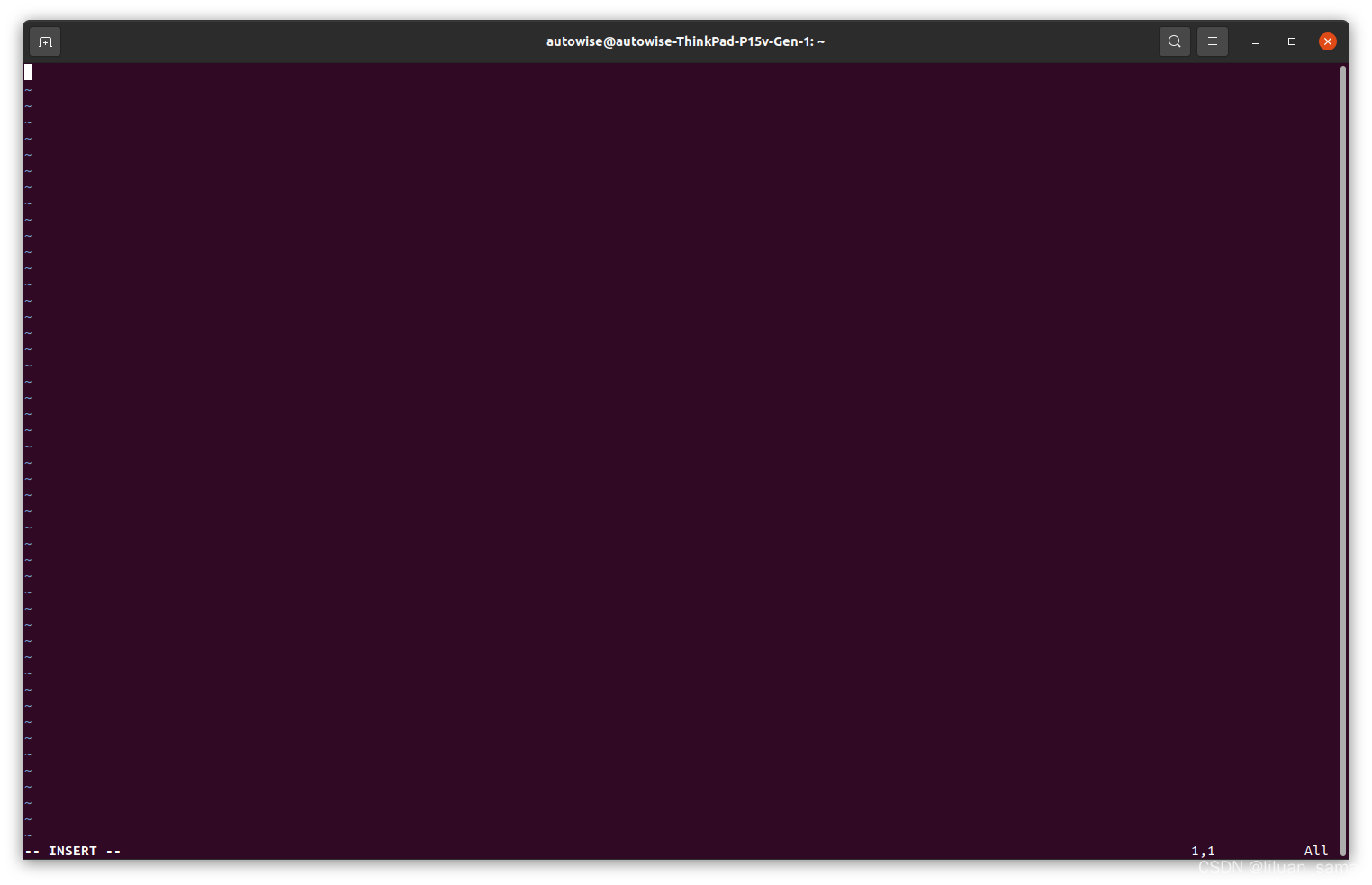Open the terminal search icon
The height and width of the screenshot is (885, 1372).
pos(1175,41)
